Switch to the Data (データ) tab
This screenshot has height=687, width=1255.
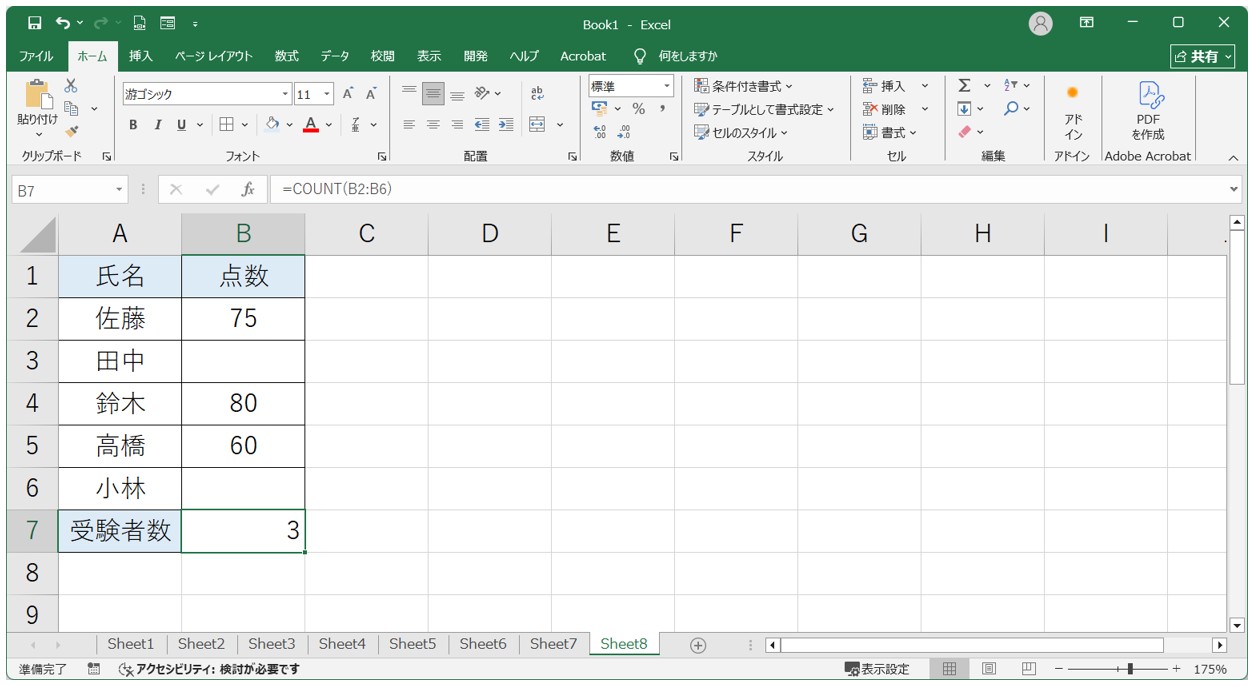point(335,56)
